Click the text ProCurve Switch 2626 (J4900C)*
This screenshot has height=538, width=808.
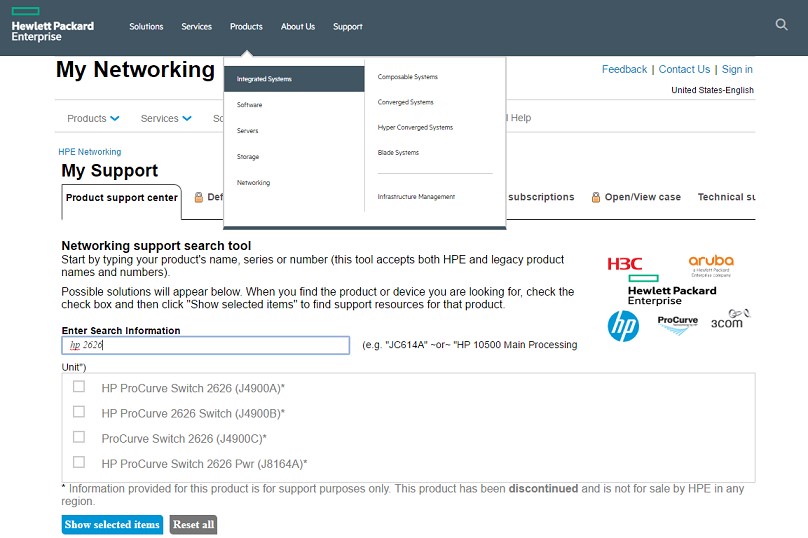184,439
